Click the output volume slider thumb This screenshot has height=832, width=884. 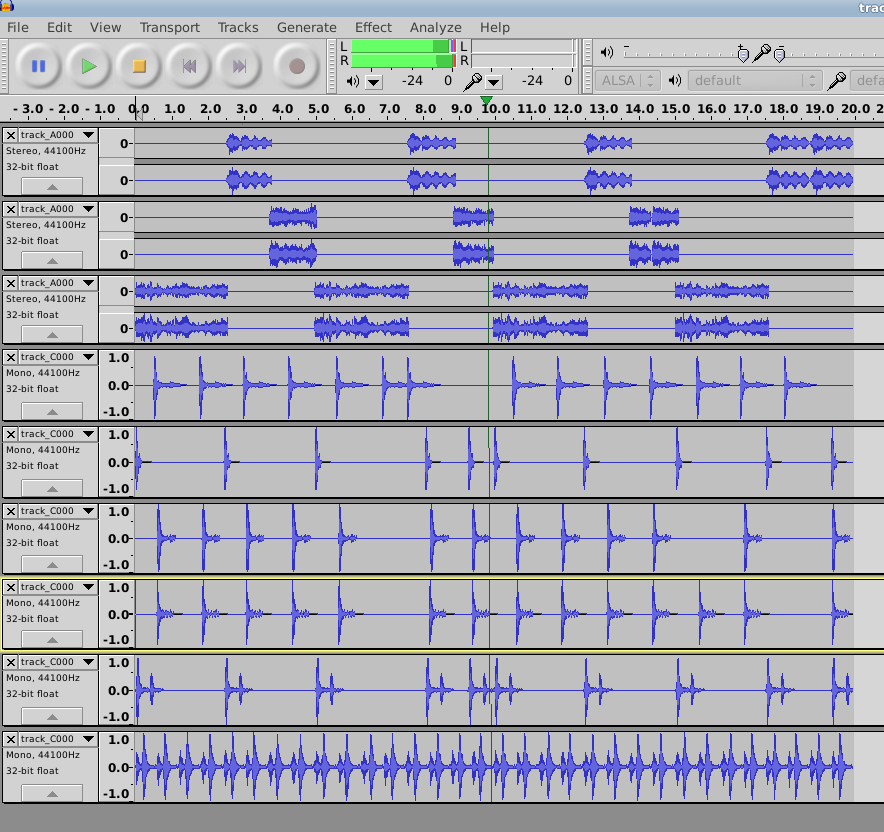[x=743, y=54]
